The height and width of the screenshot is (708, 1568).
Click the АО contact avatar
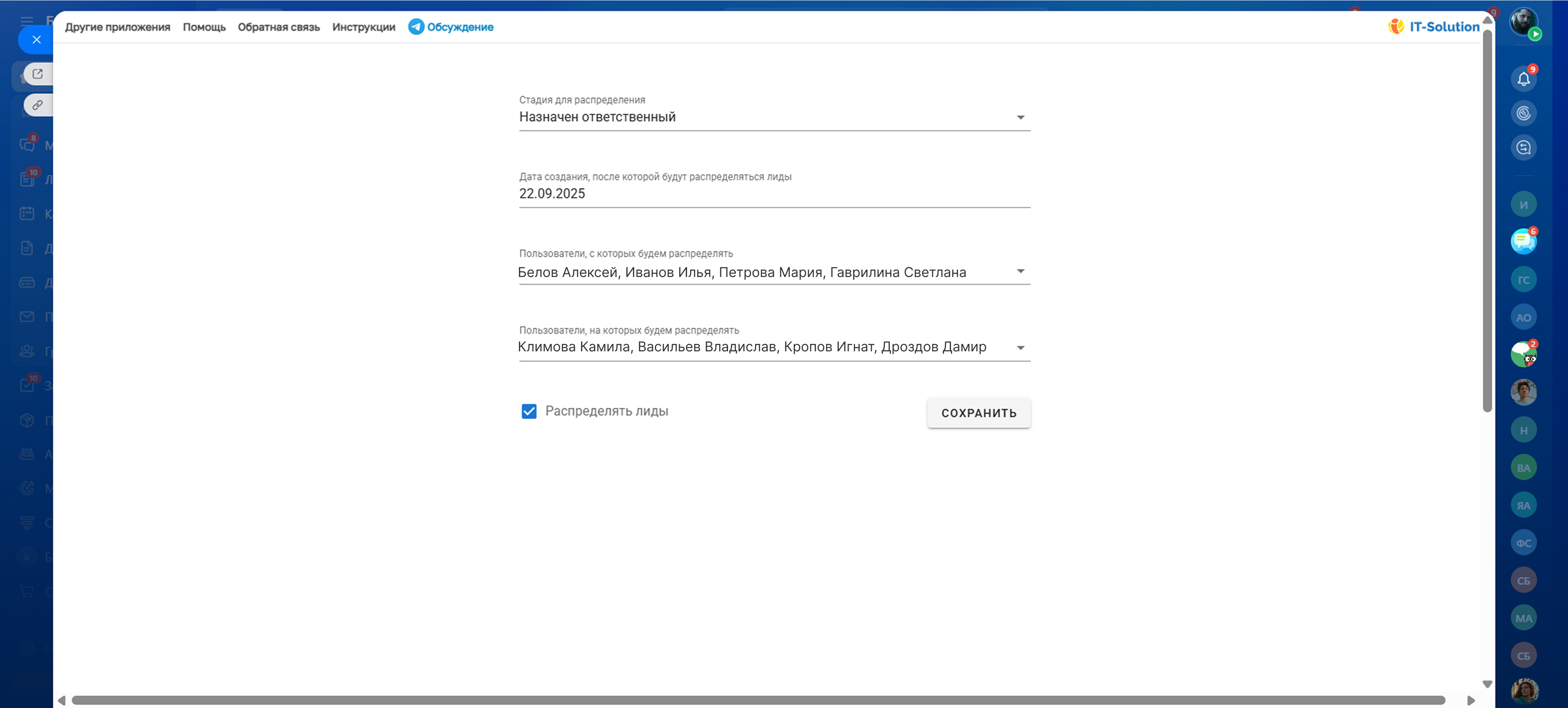pyautogui.click(x=1523, y=318)
